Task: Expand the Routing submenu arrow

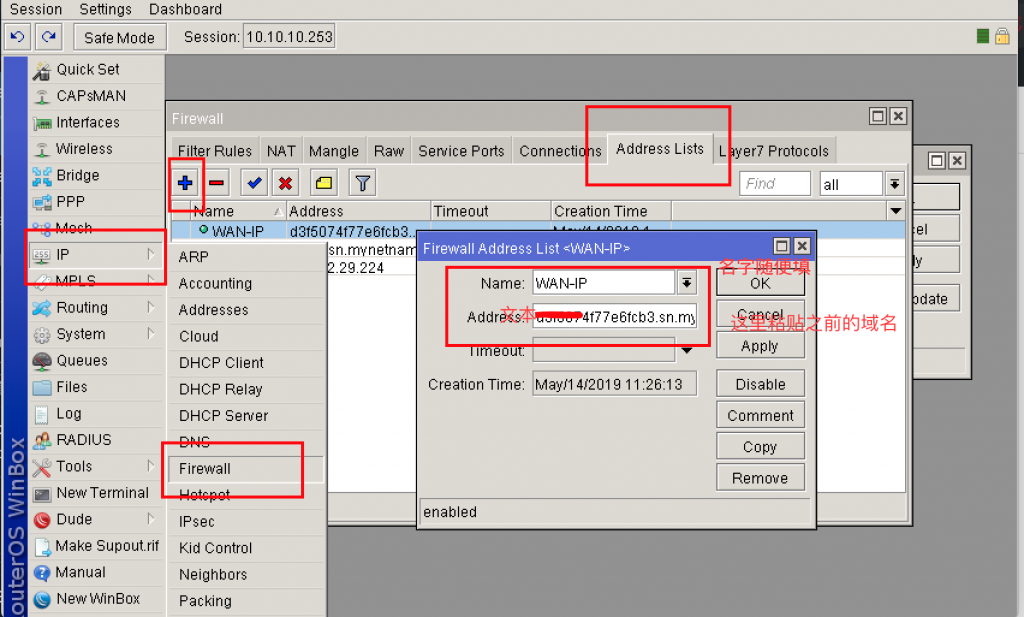Action: coord(151,307)
